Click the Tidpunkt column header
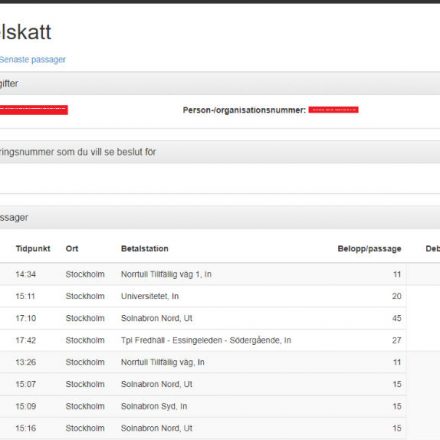The width and height of the screenshot is (440, 440). pos(33,249)
